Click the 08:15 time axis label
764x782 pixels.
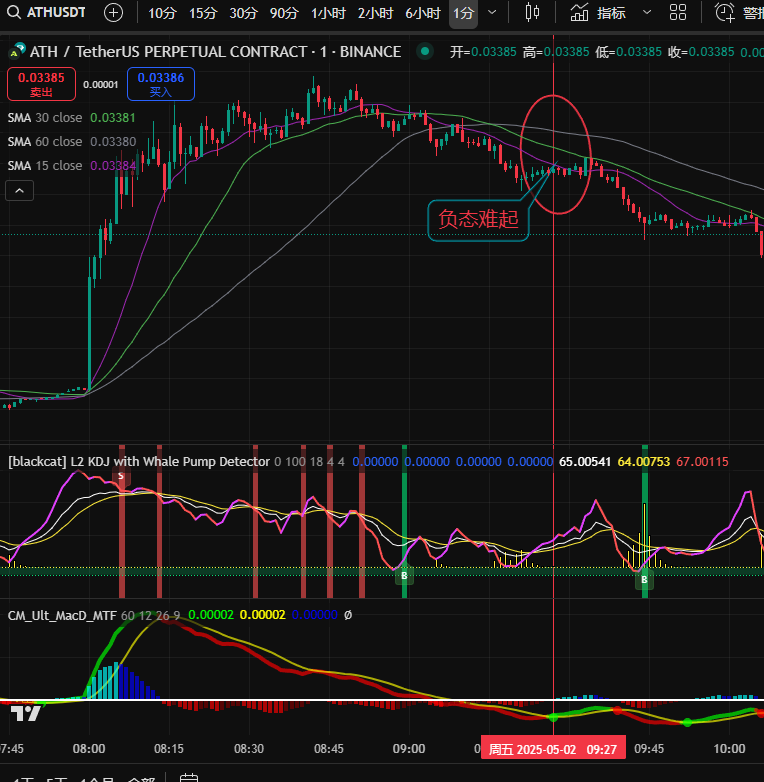coord(169,749)
